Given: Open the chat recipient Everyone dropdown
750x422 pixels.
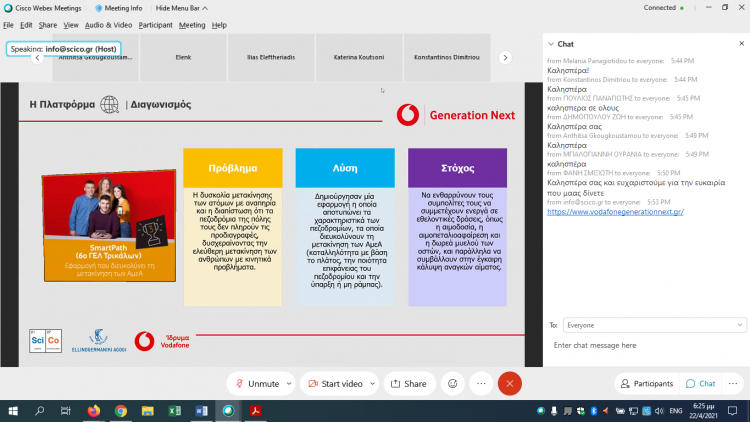Looking at the screenshot, I should point(654,325).
